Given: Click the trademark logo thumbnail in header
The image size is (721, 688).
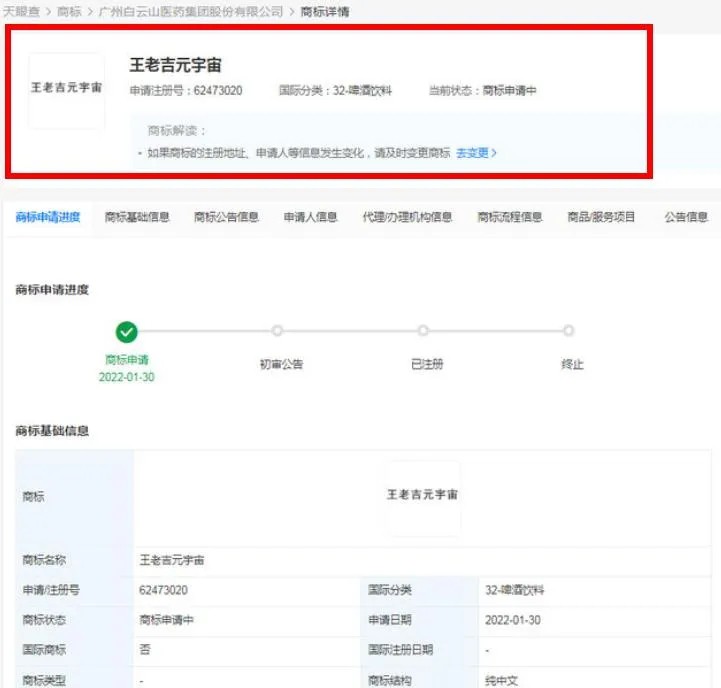Looking at the screenshot, I should point(67,90).
